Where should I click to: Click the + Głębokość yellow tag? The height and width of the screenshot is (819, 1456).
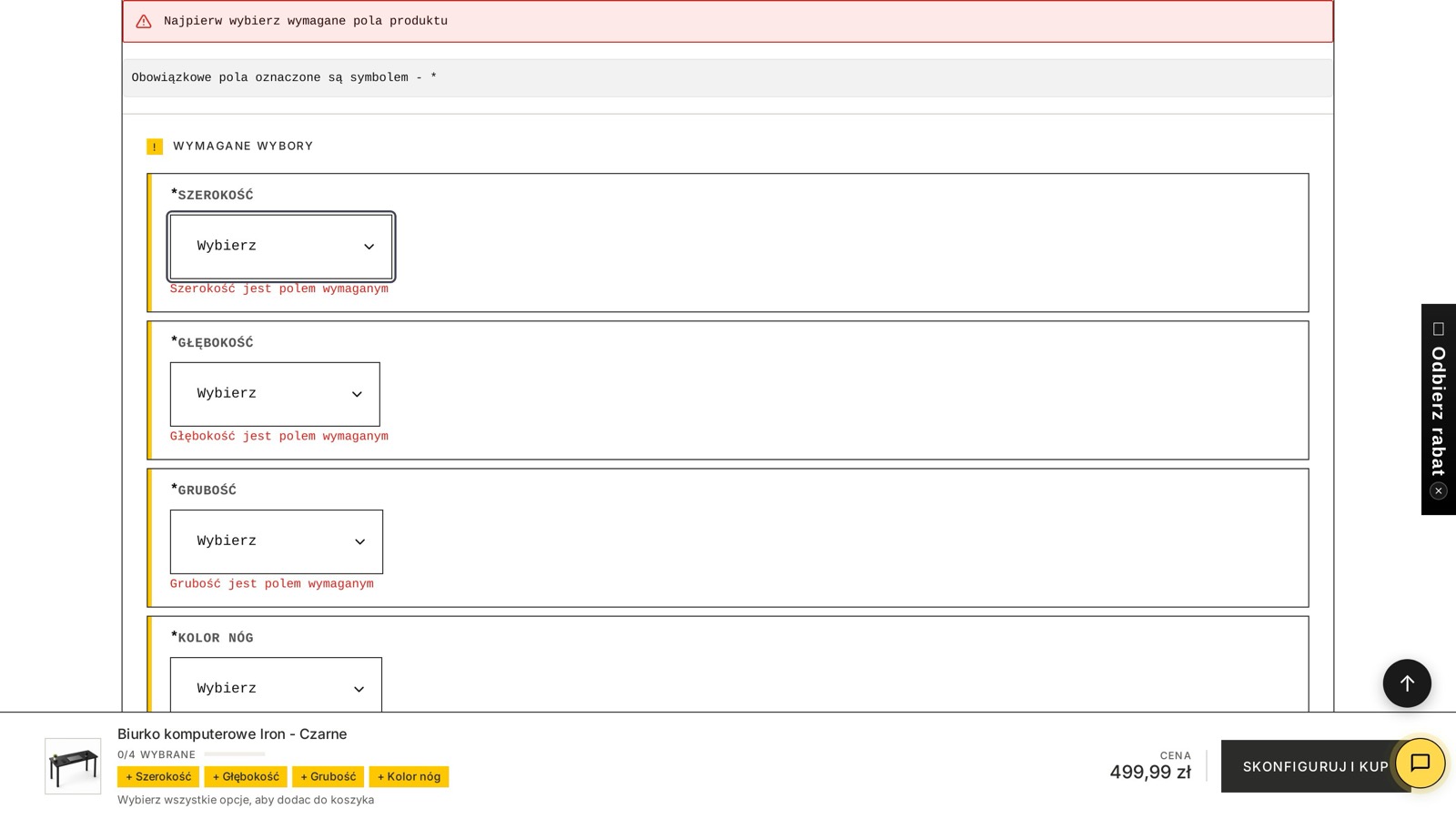coord(246,777)
